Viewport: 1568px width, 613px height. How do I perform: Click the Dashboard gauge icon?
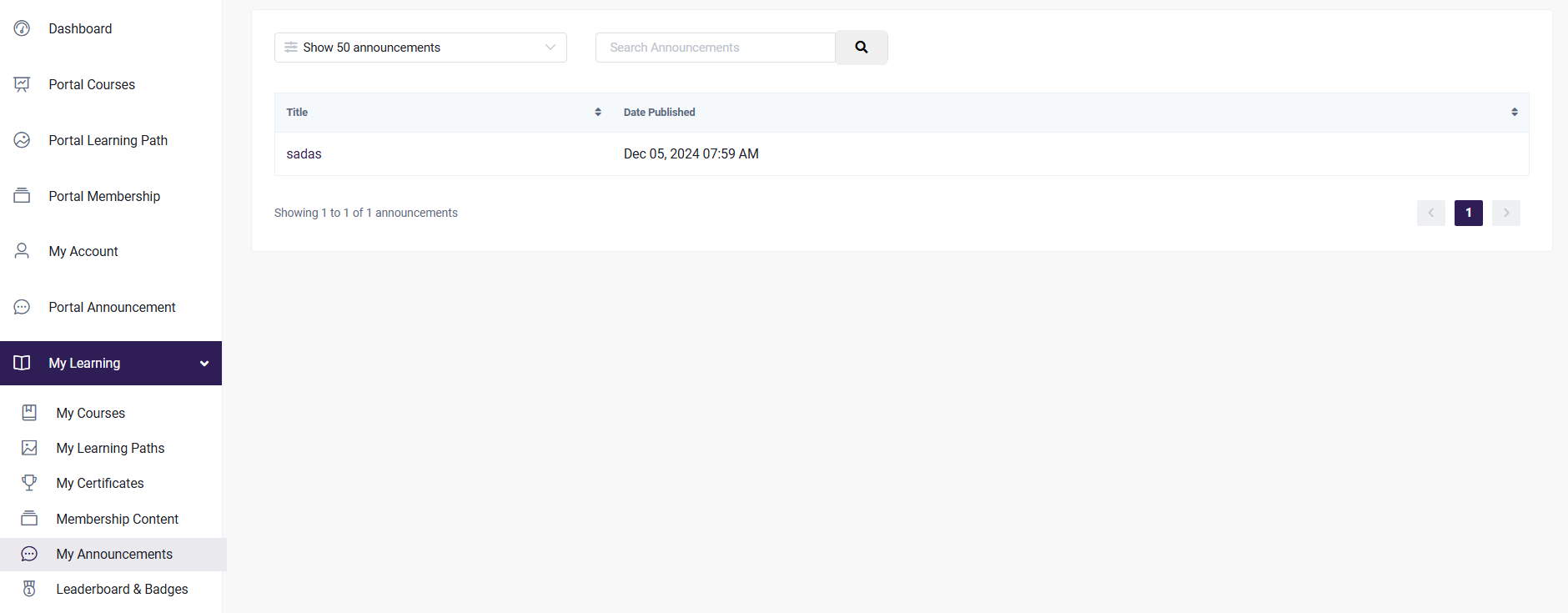click(22, 28)
